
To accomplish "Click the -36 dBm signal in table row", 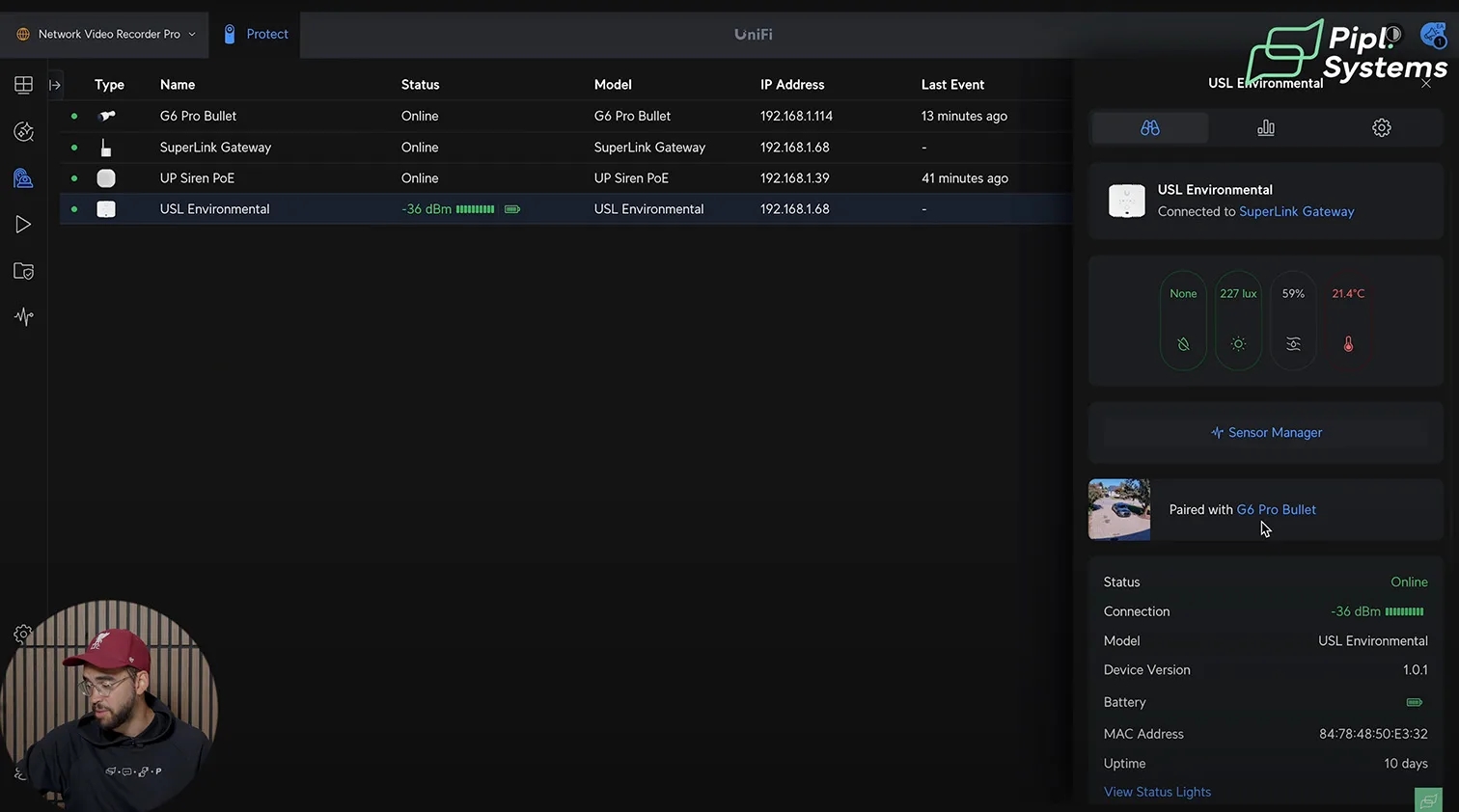I will 448,209.
